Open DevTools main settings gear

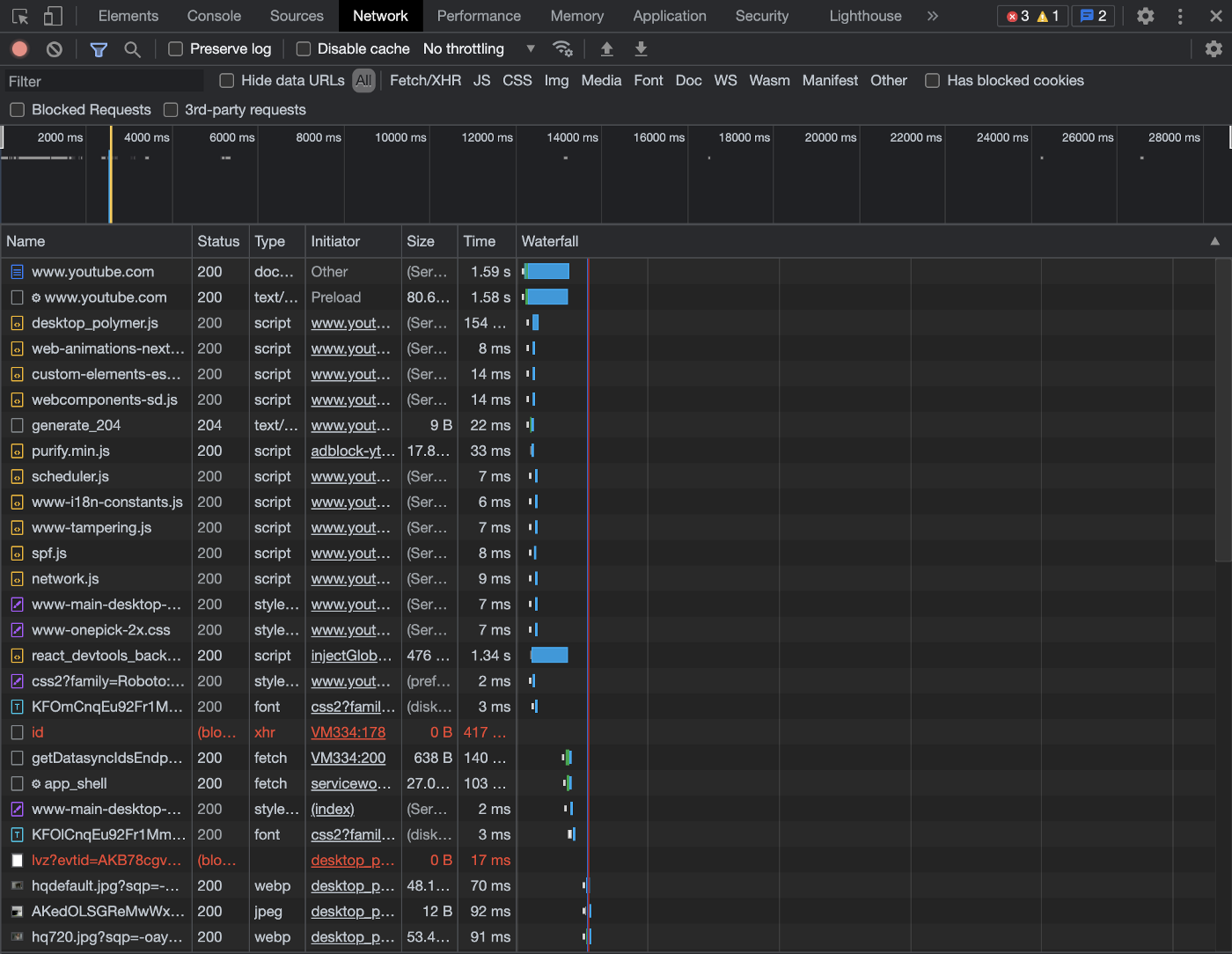click(x=1145, y=16)
